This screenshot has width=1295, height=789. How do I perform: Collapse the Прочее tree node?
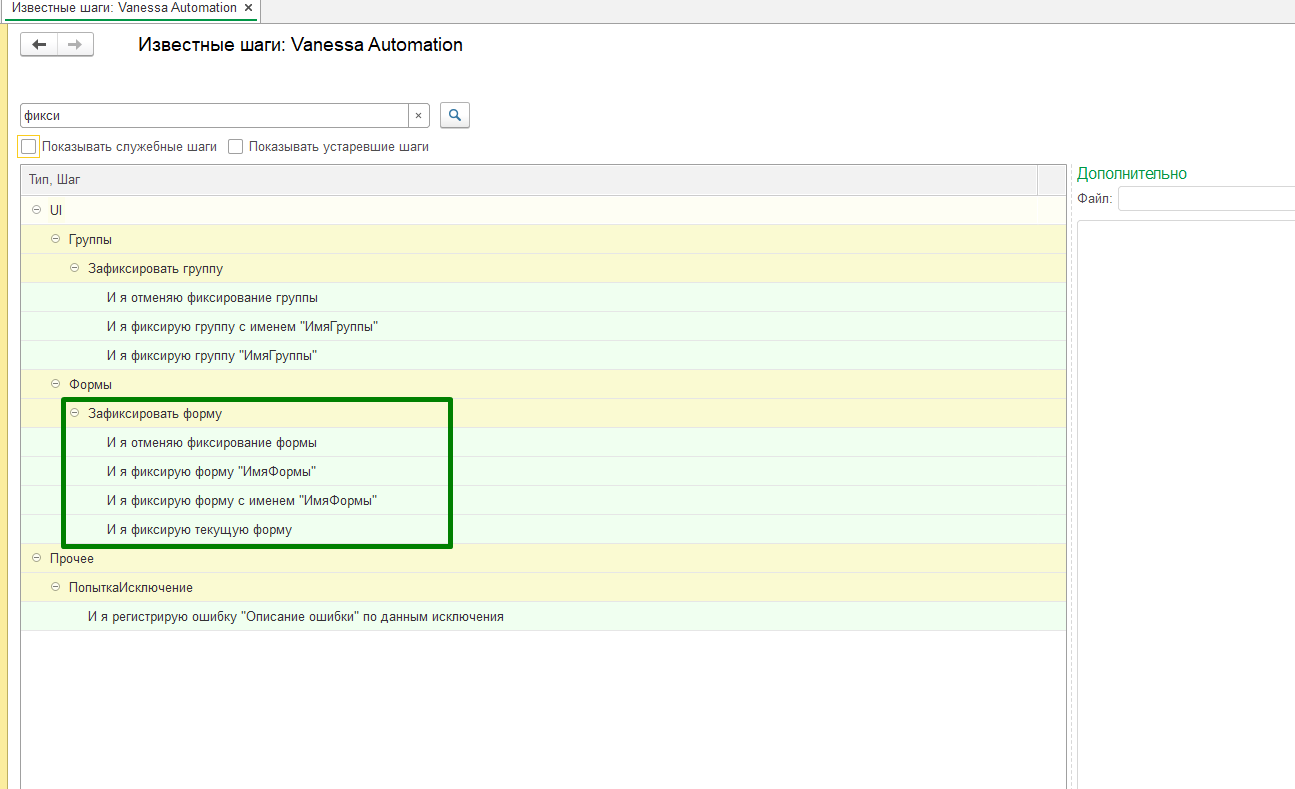point(37,558)
